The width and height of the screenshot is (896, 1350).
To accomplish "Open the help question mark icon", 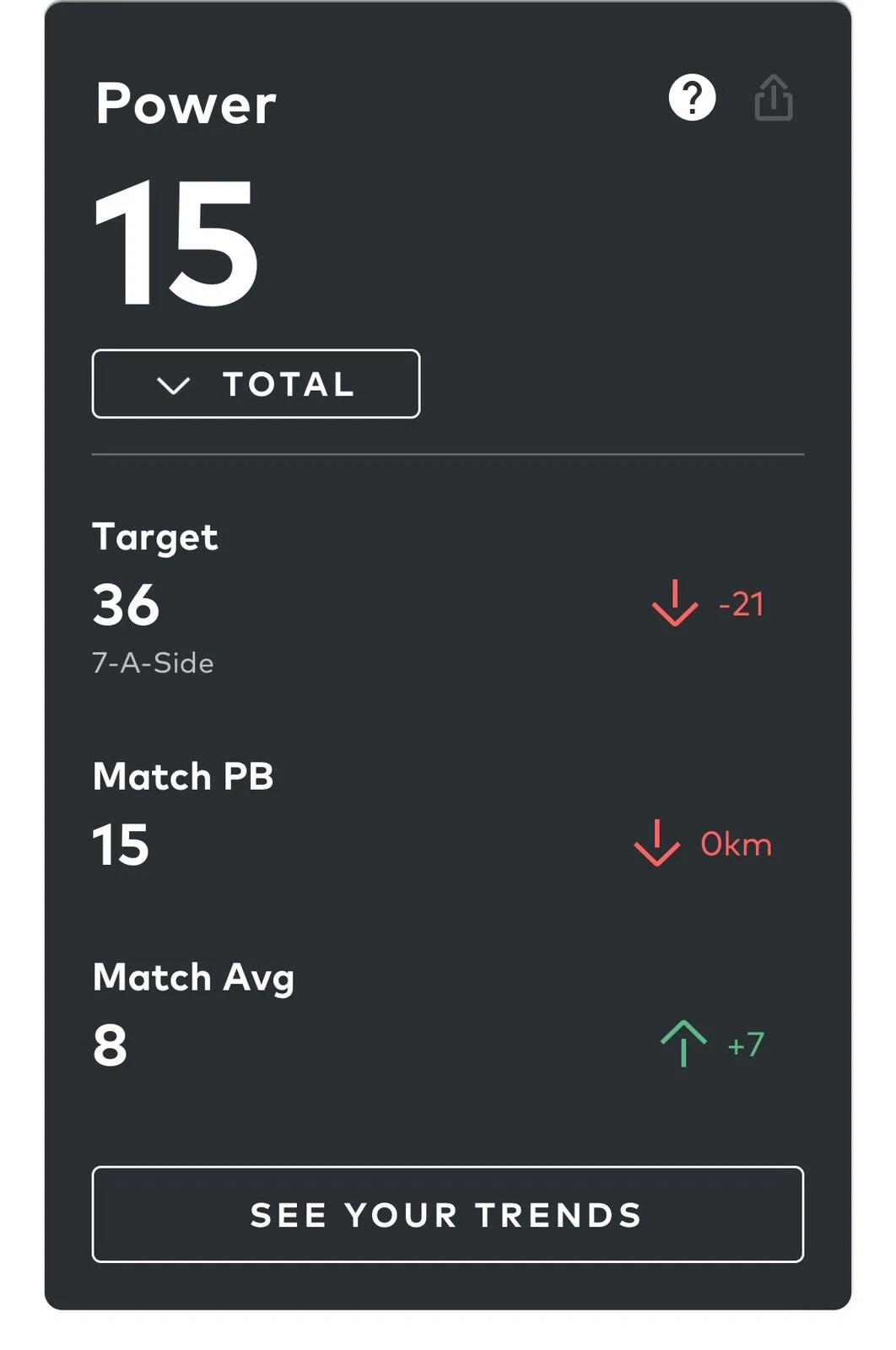I will pos(692,98).
